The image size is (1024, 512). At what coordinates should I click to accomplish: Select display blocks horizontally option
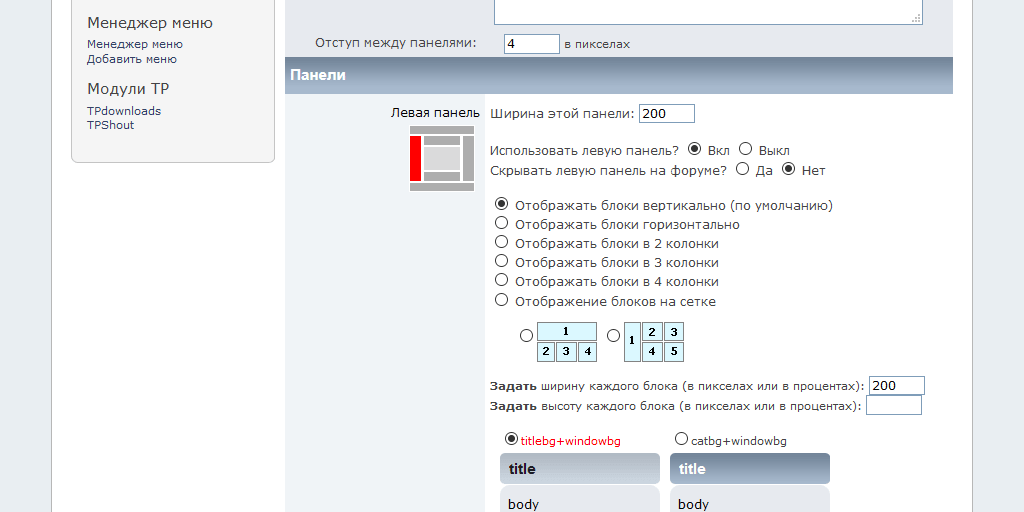(x=502, y=223)
